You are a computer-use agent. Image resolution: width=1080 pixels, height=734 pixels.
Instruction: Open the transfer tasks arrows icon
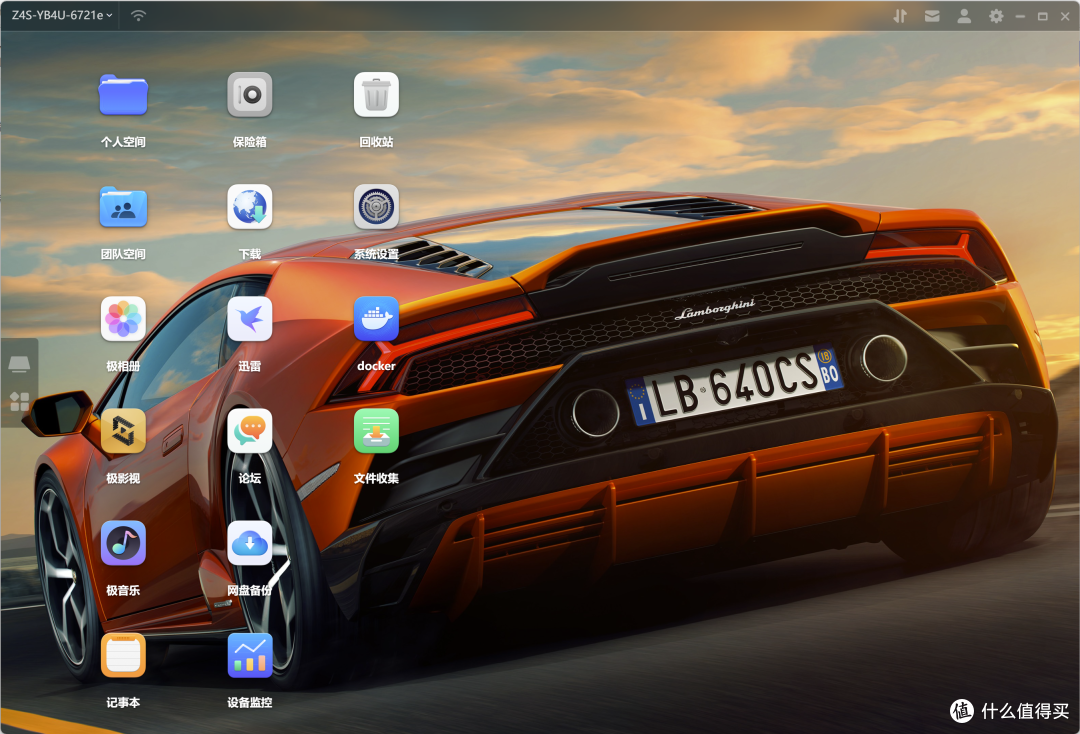[x=900, y=16]
